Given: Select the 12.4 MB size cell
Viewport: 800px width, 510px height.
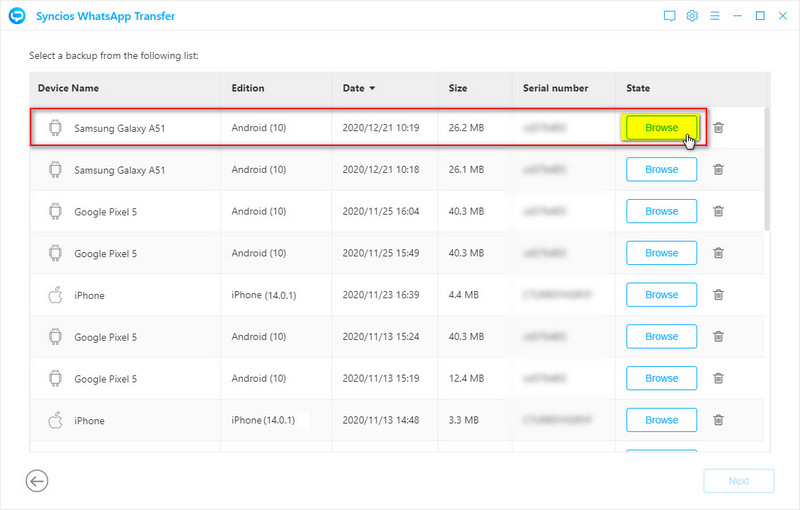Looking at the screenshot, I should pyautogui.click(x=466, y=378).
